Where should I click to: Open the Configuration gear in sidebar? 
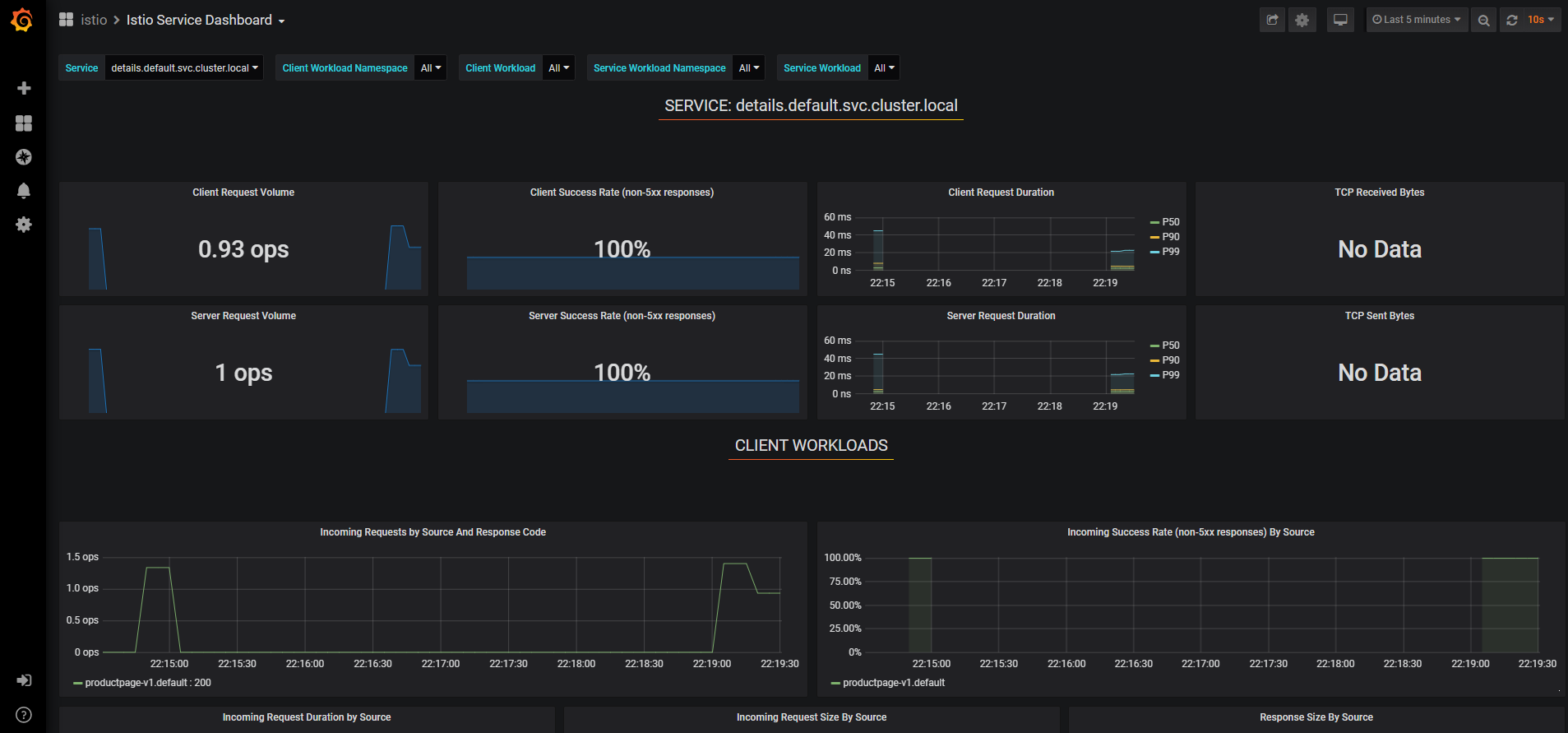(x=24, y=225)
